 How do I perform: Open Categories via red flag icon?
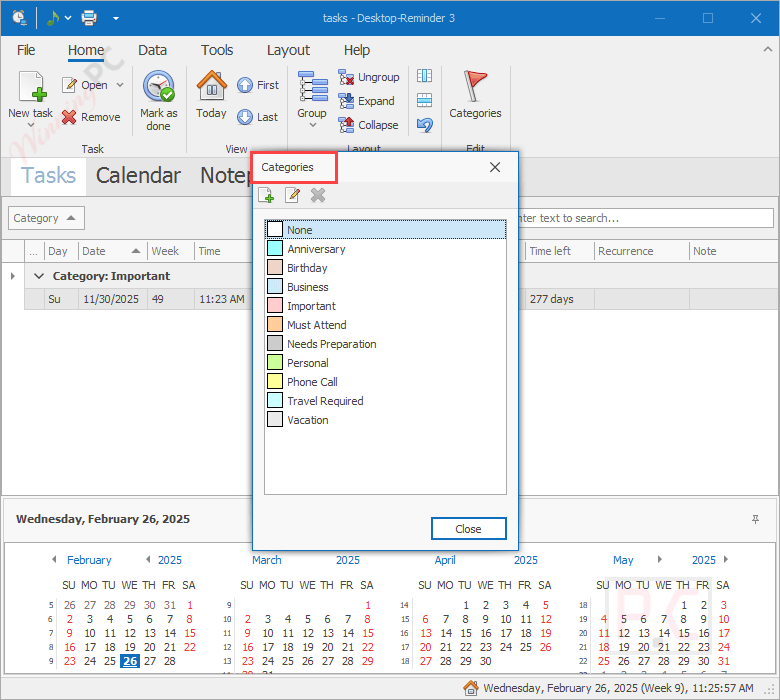point(475,86)
